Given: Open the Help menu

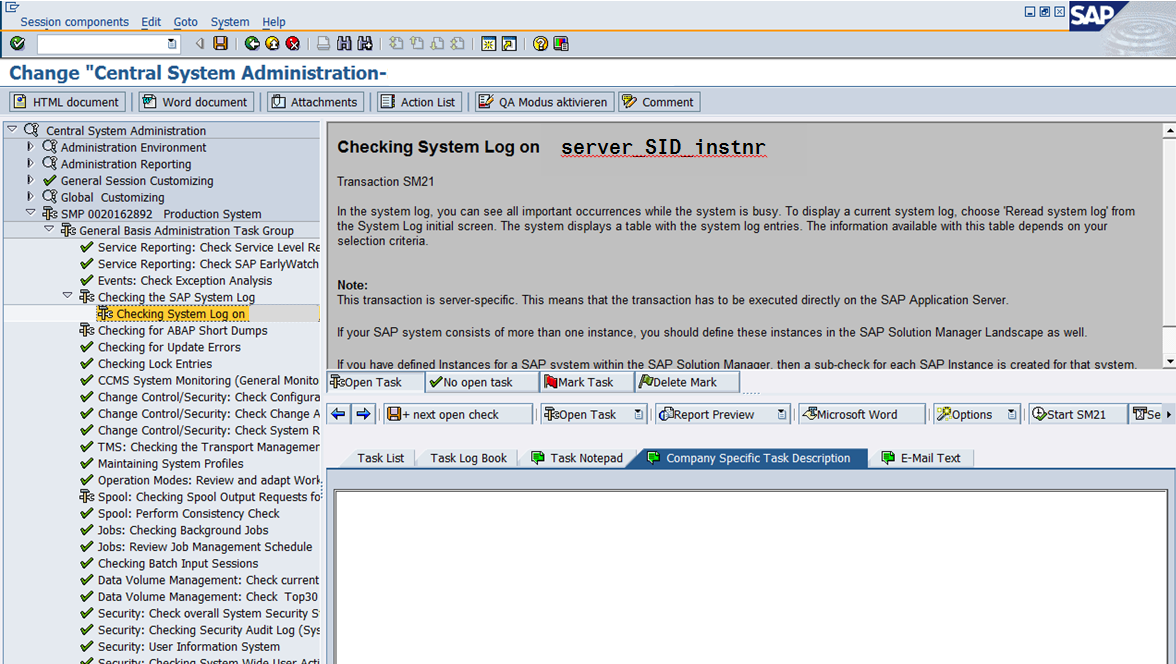Looking at the screenshot, I should [x=274, y=22].
